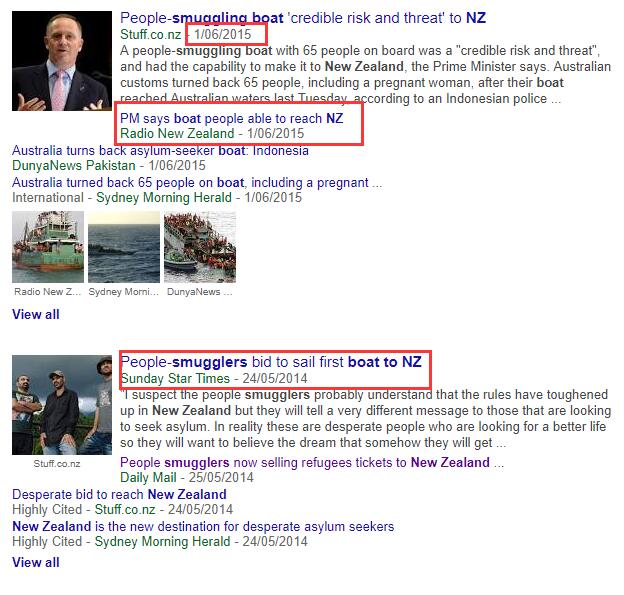Open the three men photo thumbnail
Viewport: 624px width, 595px height.
[x=62, y=405]
